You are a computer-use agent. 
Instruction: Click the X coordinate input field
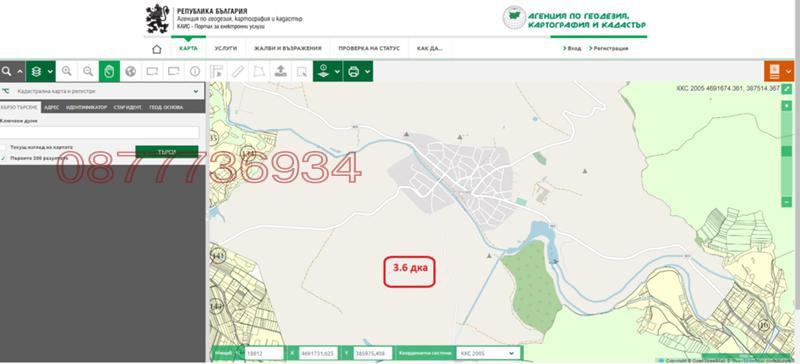click(x=318, y=353)
